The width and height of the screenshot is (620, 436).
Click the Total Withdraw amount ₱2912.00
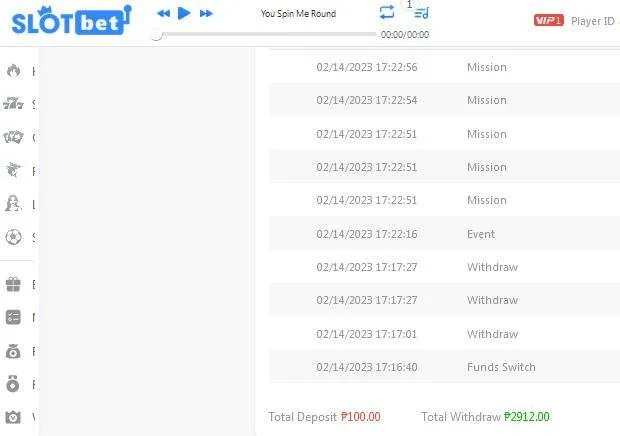(527, 417)
